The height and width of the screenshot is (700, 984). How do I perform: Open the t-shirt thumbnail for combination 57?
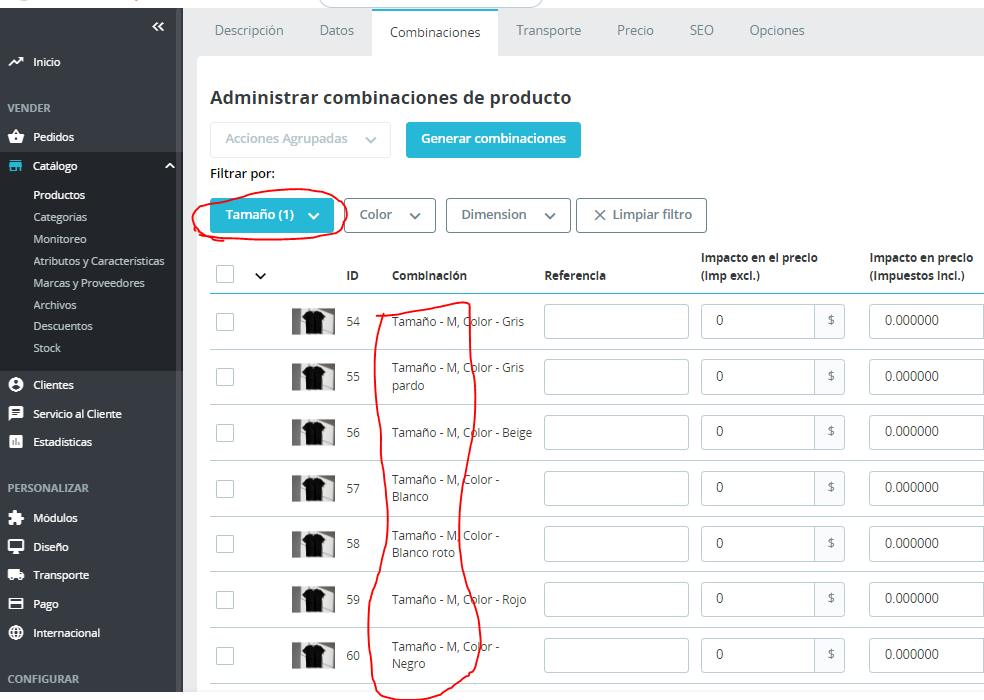pyautogui.click(x=313, y=488)
